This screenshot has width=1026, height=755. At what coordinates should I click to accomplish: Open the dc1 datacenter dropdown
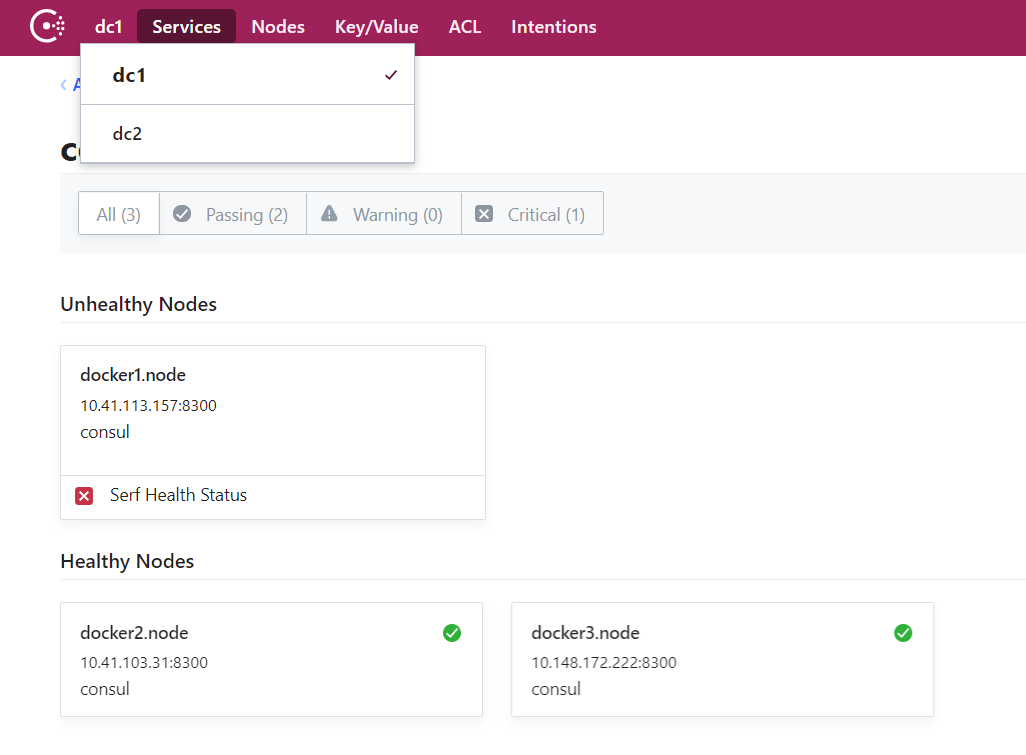pyautogui.click(x=109, y=27)
